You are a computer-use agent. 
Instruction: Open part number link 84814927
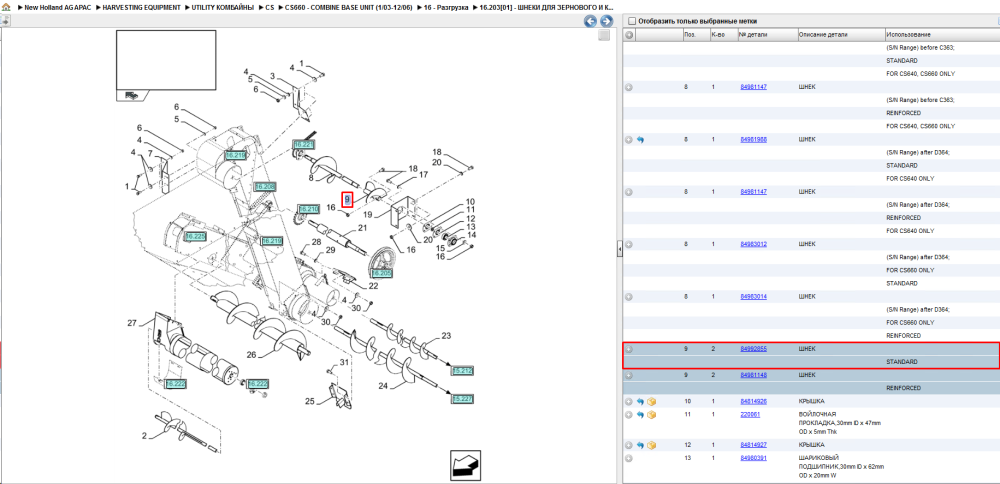tap(753, 444)
